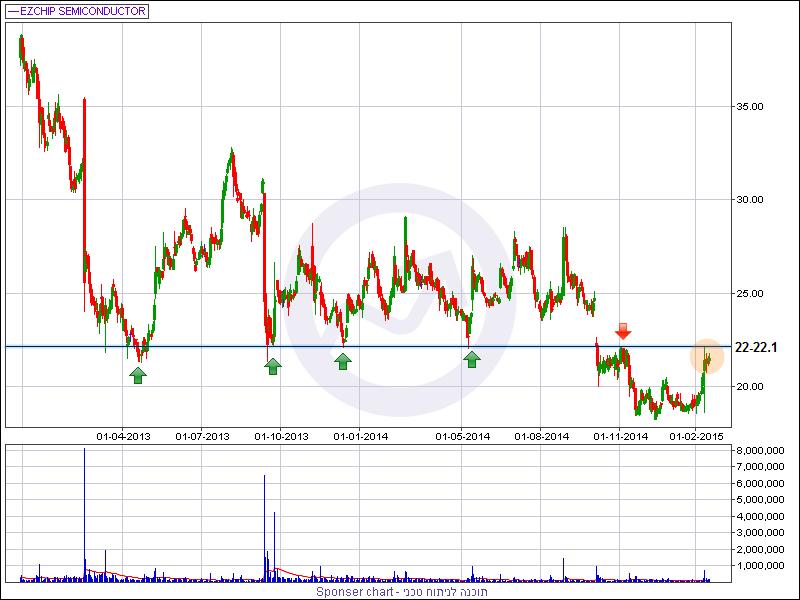Viewport: 800px width, 600px height.
Task: Select the 01-07-2013 date label
Action: pos(203,437)
